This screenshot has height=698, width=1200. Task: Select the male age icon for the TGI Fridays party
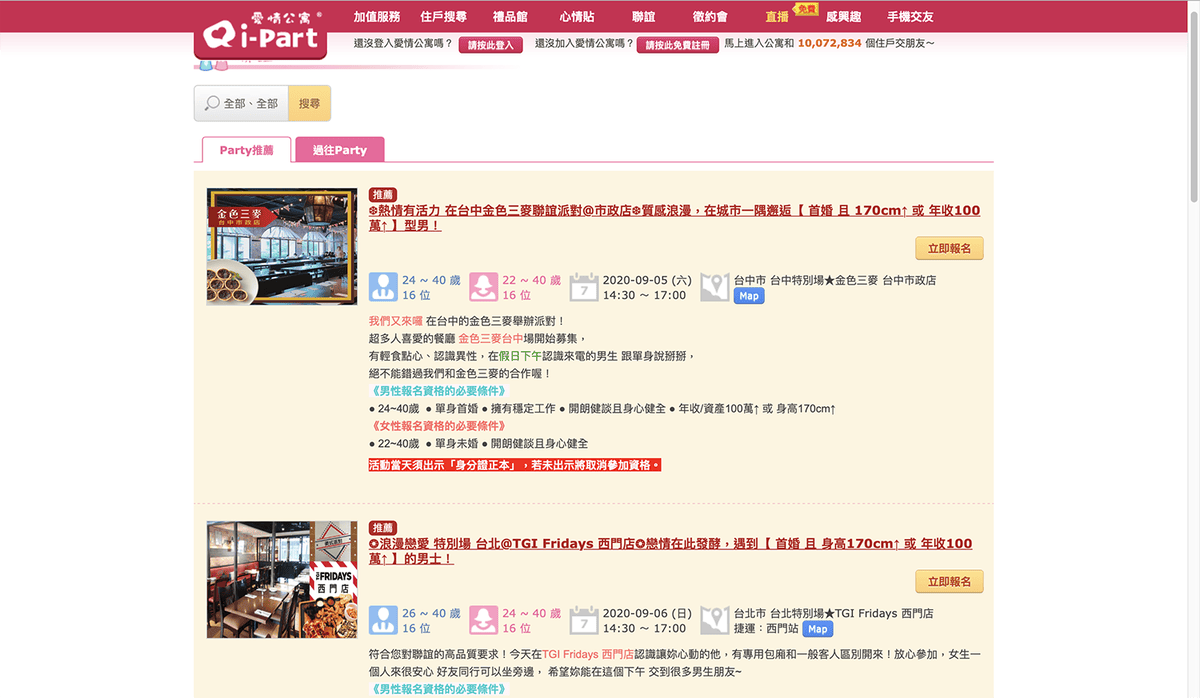(x=383, y=620)
